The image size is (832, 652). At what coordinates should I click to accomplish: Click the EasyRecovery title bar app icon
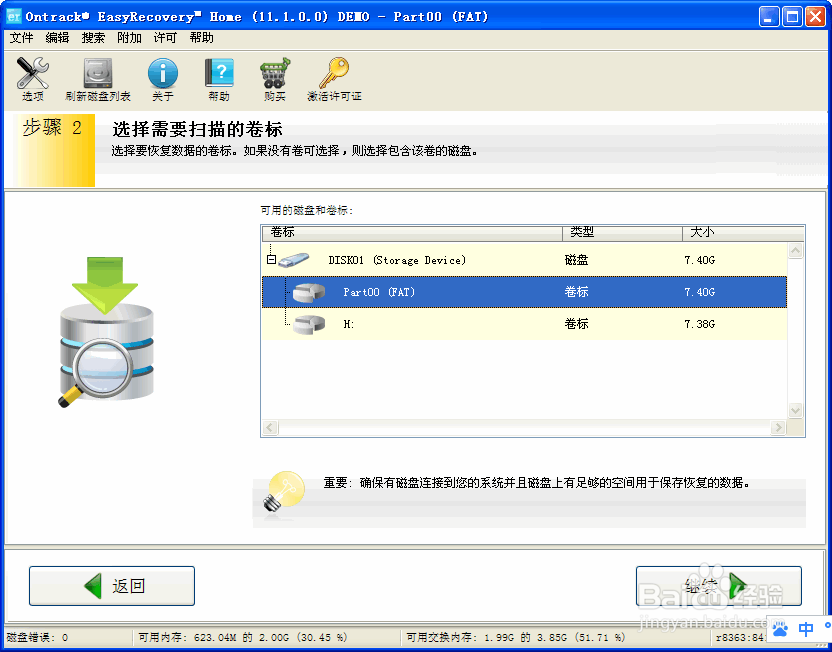pyautogui.click(x=13, y=16)
